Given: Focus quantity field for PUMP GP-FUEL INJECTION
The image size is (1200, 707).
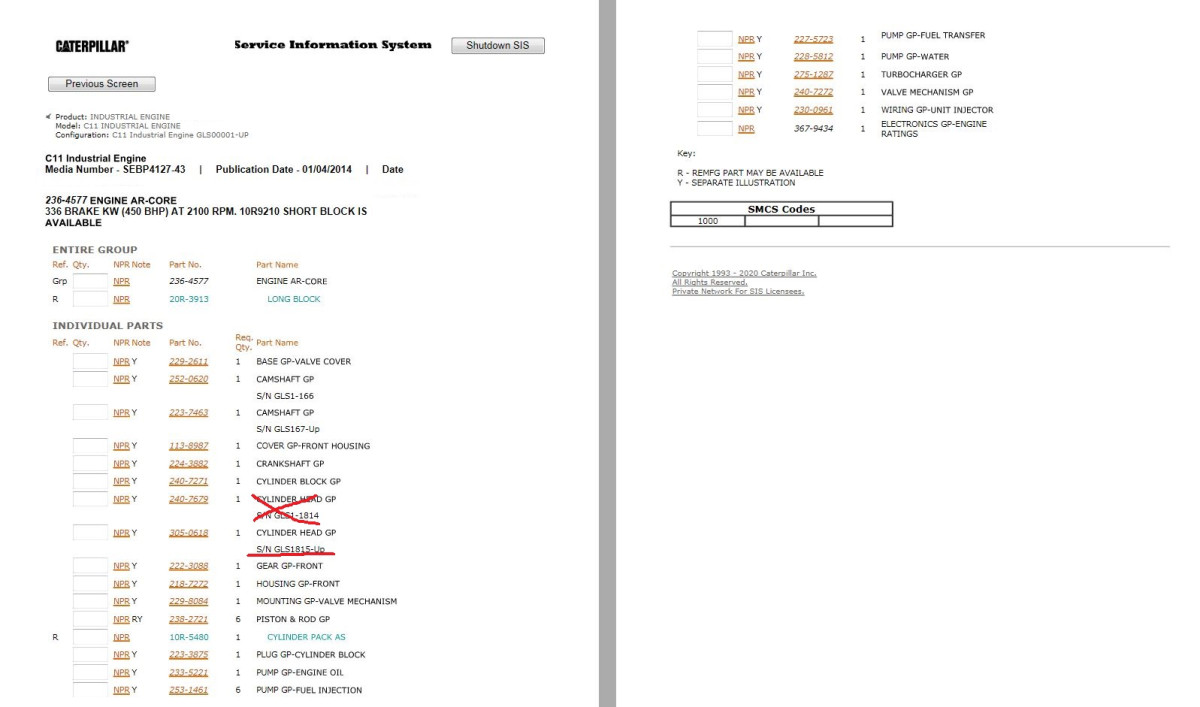Looking at the screenshot, I should (x=90, y=690).
